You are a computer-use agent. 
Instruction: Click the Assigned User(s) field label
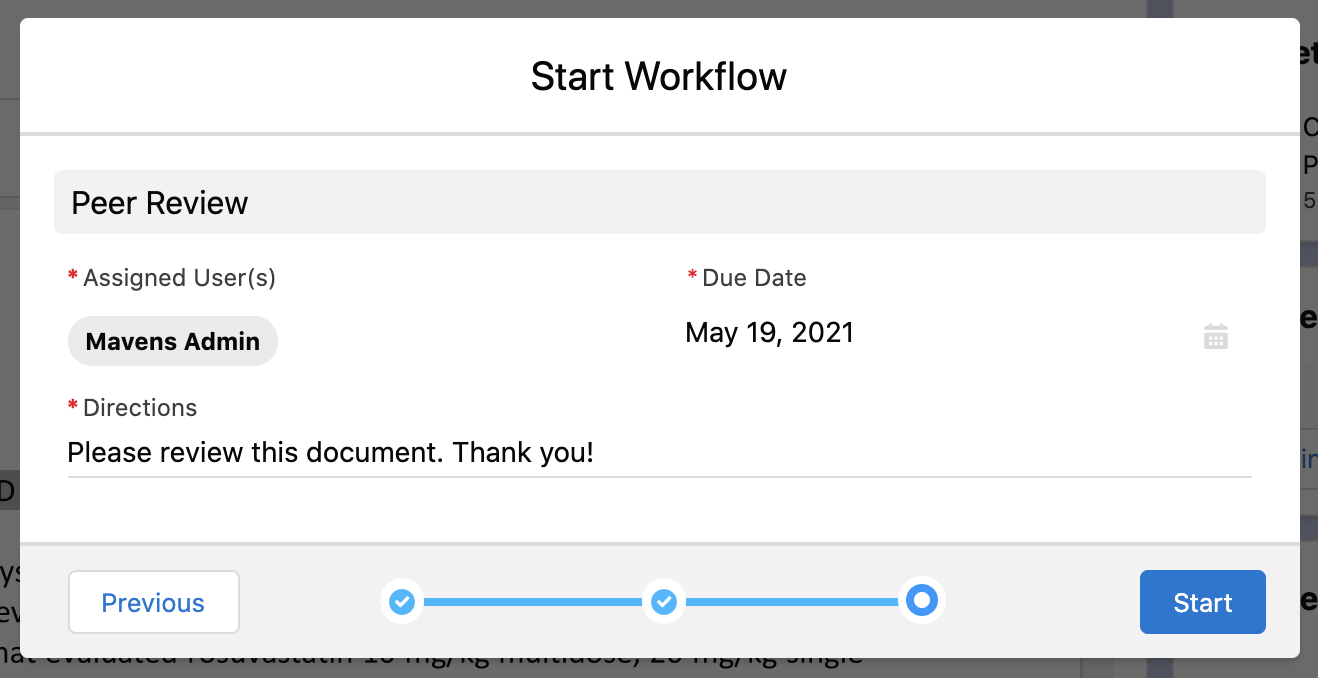point(179,278)
